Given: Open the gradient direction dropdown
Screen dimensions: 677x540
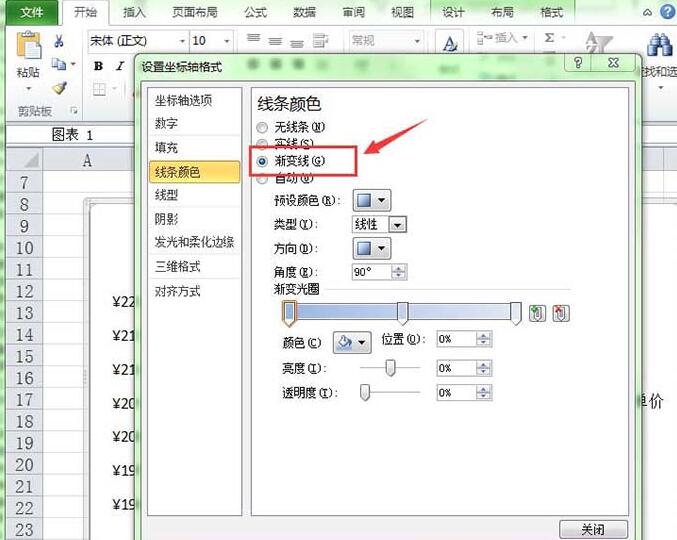Looking at the screenshot, I should (x=372, y=248).
